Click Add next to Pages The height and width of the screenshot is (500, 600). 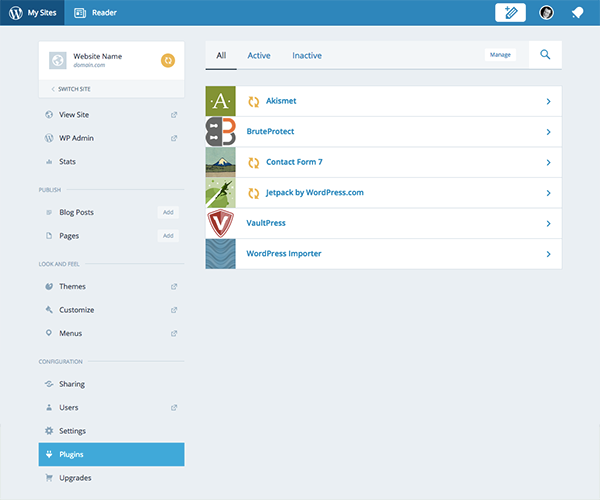168,236
